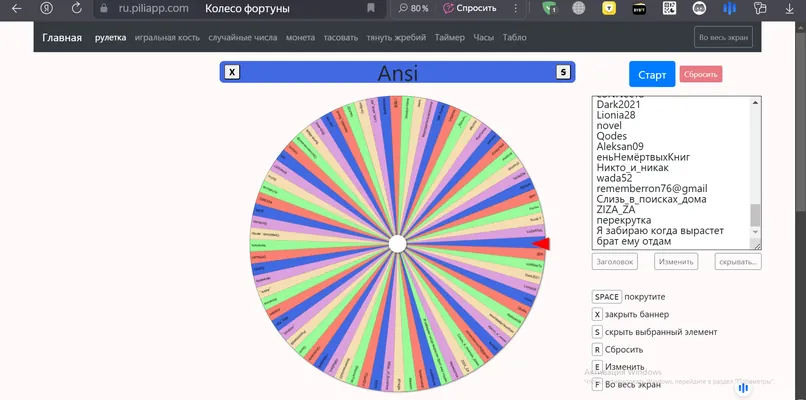Open the Спросить assistant button
Viewport: 806px width, 400px height.
(470, 8)
